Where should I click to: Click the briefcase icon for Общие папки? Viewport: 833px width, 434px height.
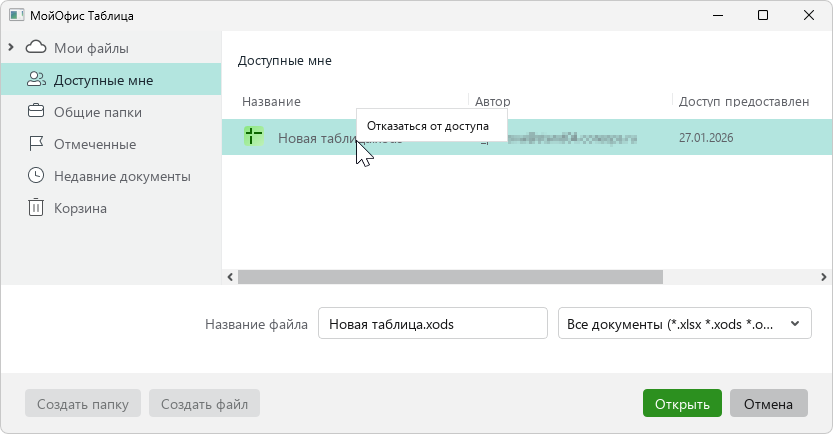click(x=36, y=111)
